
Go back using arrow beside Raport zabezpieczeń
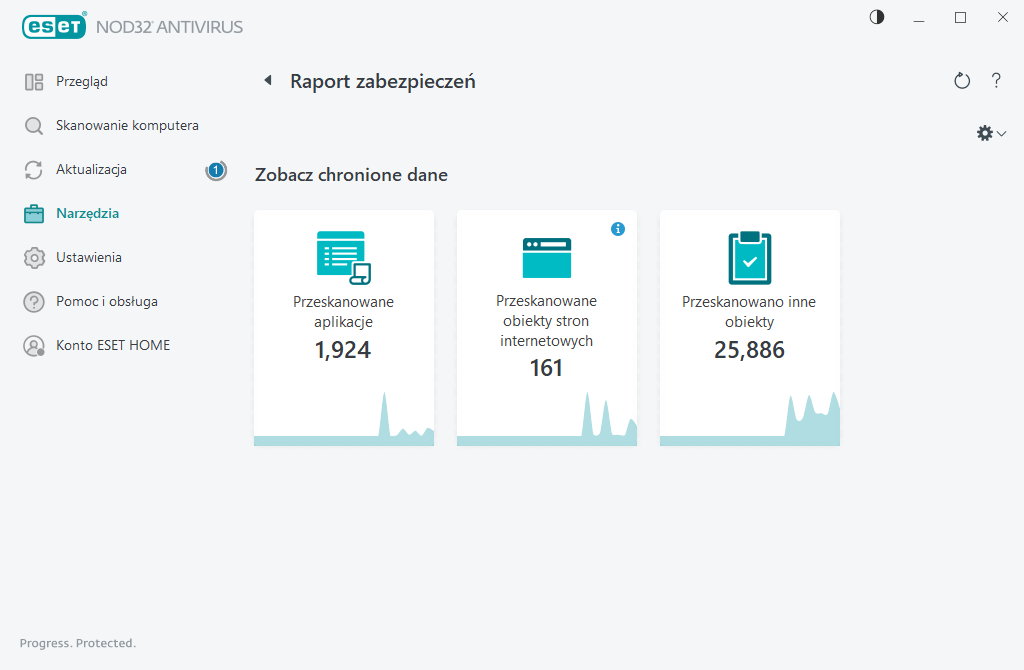coord(267,81)
